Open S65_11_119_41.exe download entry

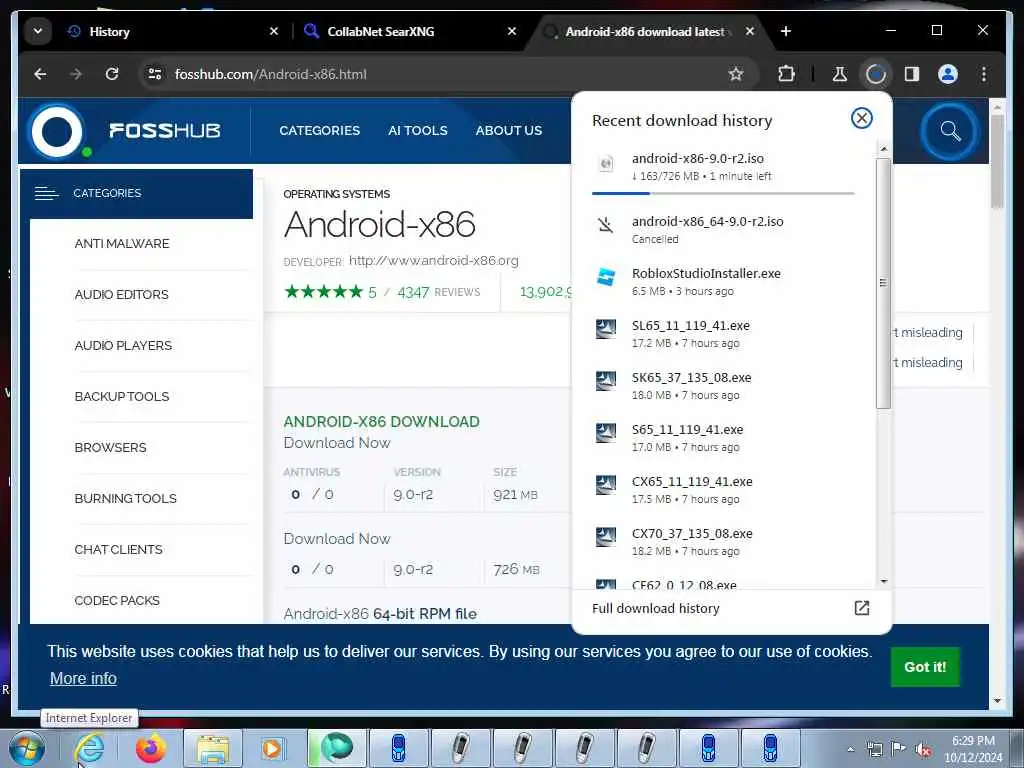point(723,438)
